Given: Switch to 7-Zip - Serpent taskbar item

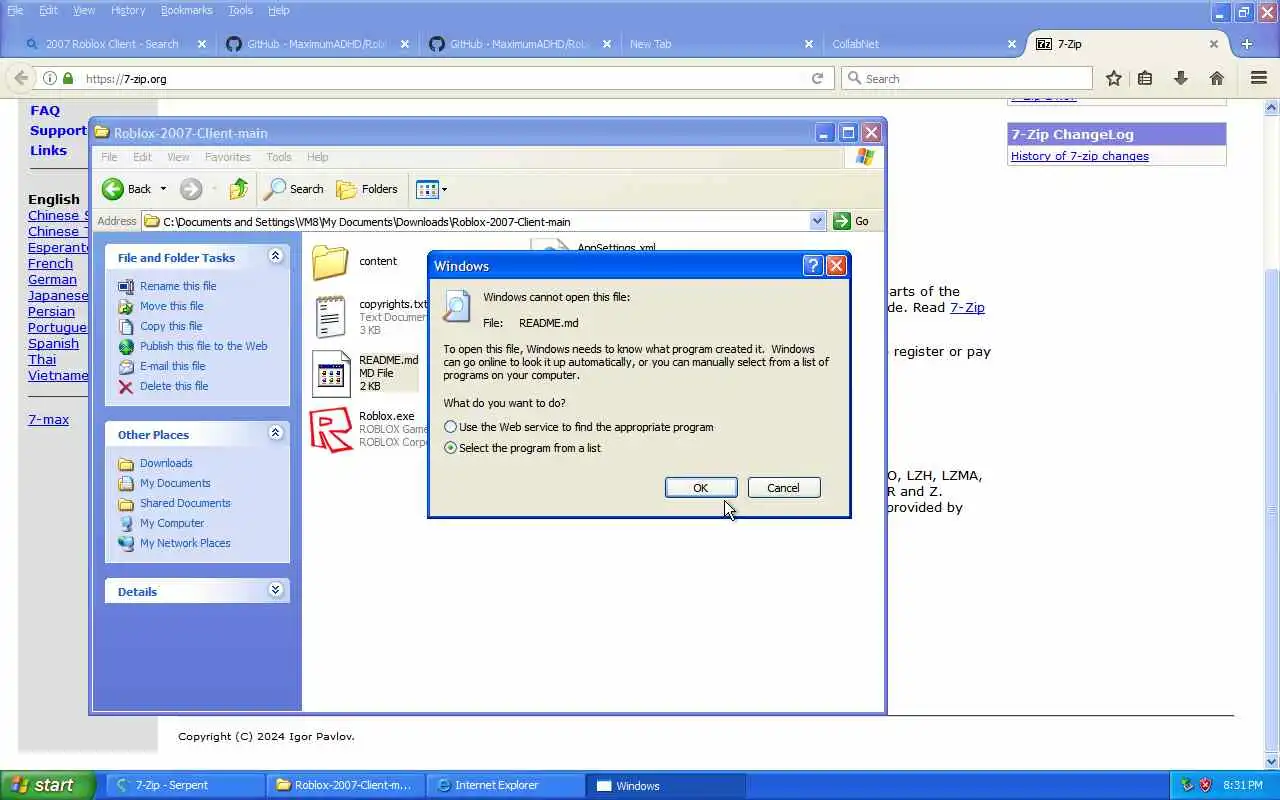Looking at the screenshot, I should pos(184,785).
